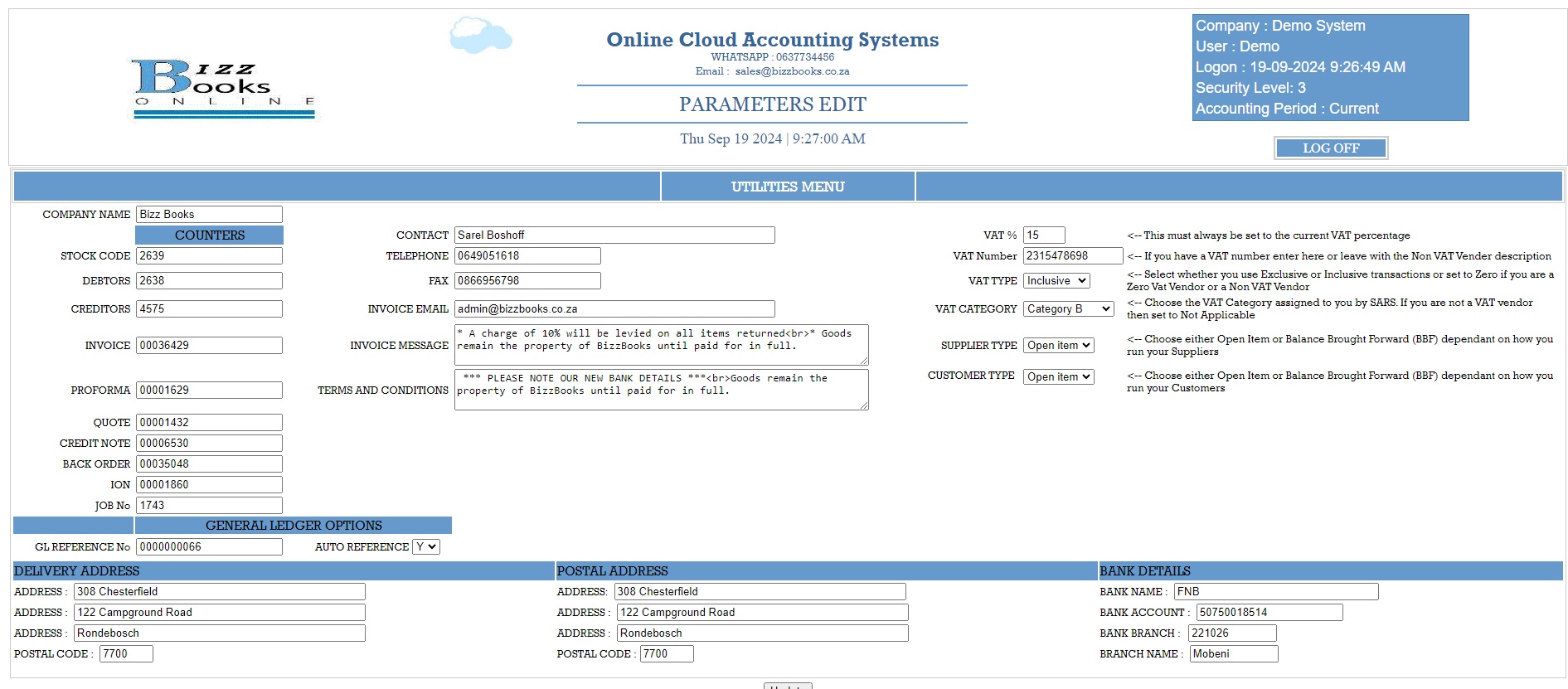1568x689 pixels.
Task: Click the VAT % input box
Action: (x=1043, y=235)
